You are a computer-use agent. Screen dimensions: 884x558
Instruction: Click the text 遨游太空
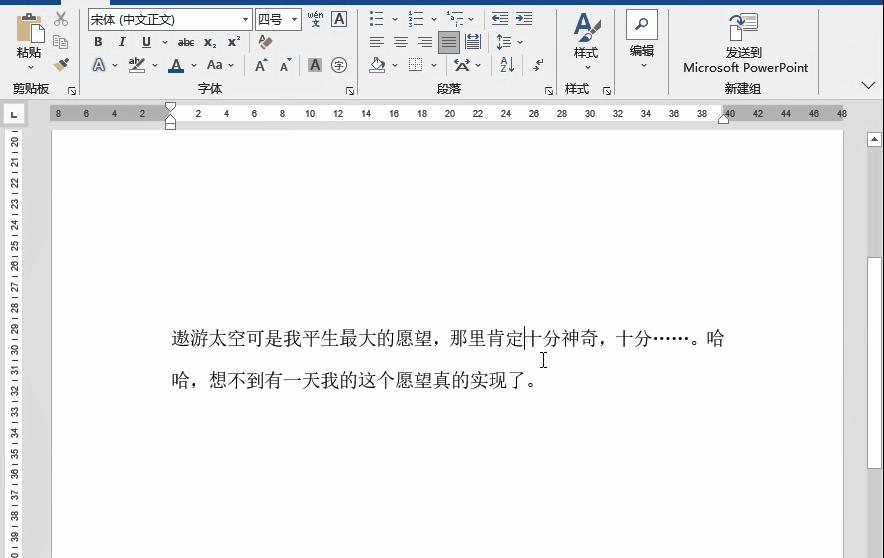(x=209, y=338)
